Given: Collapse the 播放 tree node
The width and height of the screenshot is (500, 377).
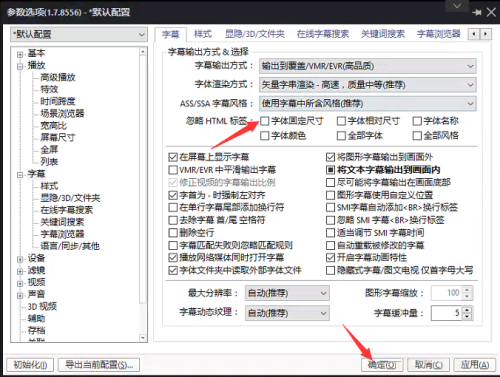Looking at the screenshot, I should (x=20, y=66).
